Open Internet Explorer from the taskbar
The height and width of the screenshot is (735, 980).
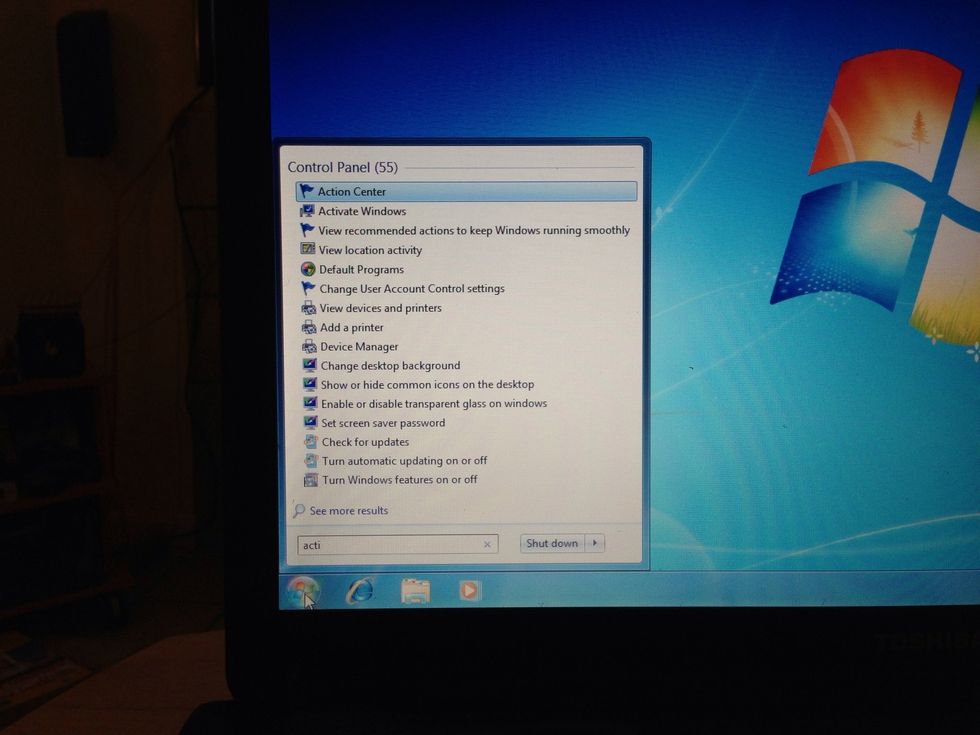pos(359,591)
